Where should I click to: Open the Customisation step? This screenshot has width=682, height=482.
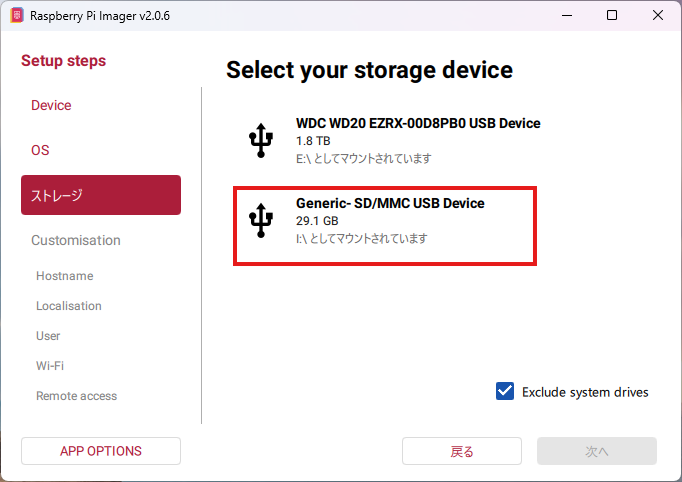pos(76,240)
